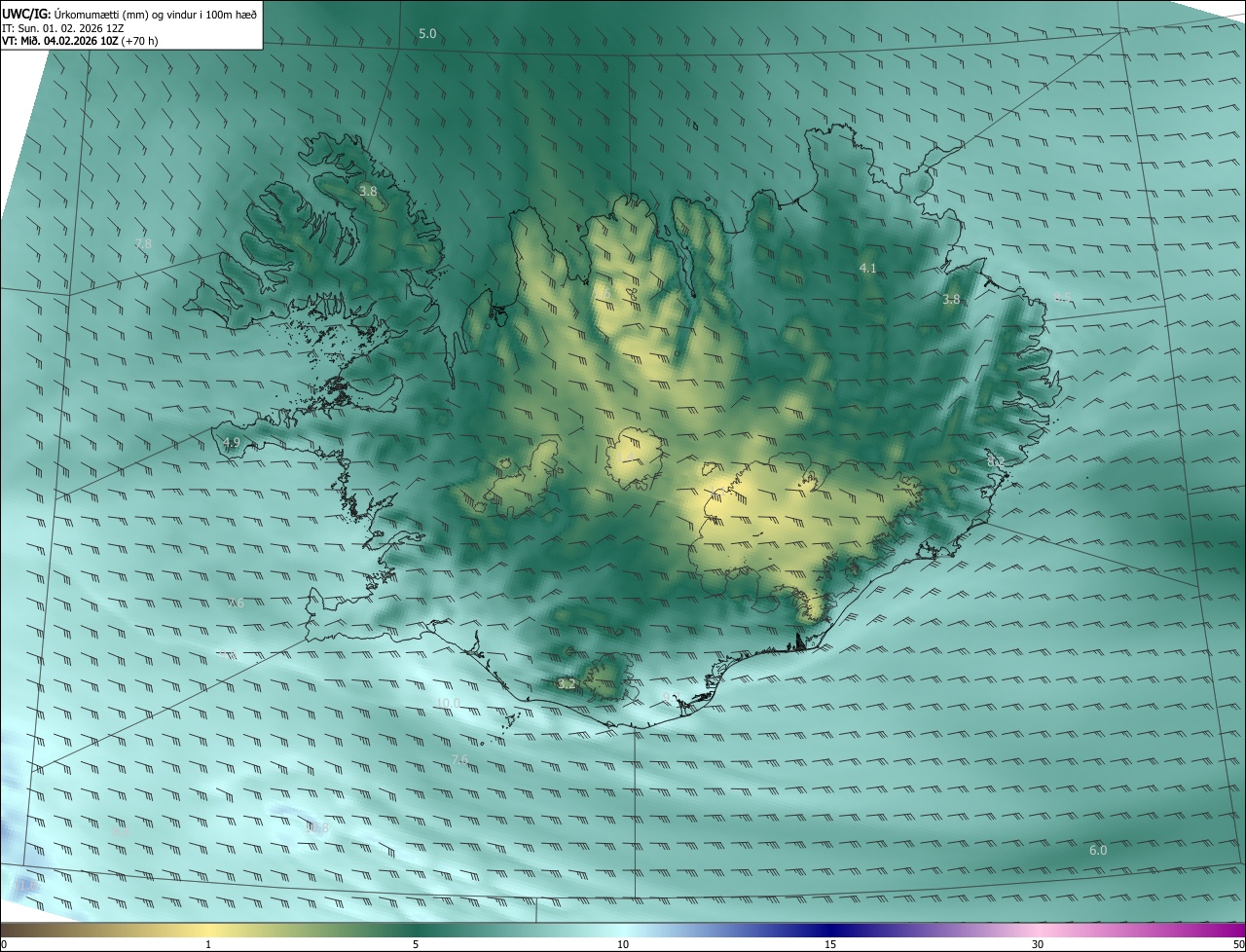Click the 10 tick on the colour scale
Image resolution: width=1246 pixels, height=952 pixels.
tap(623, 944)
